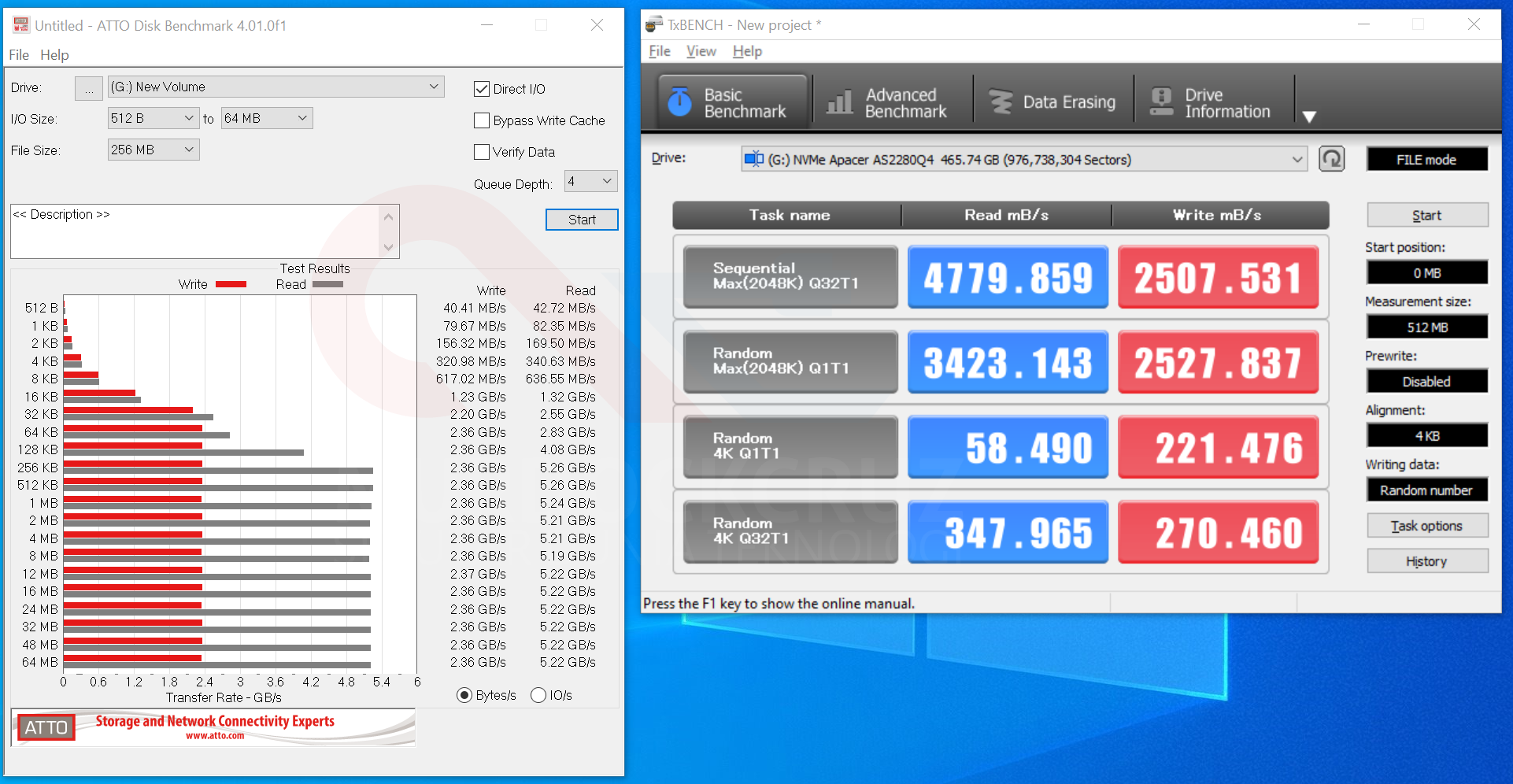
Task: Open the TxBENCH drive selection dropdown
Action: pyautogui.click(x=1024, y=159)
